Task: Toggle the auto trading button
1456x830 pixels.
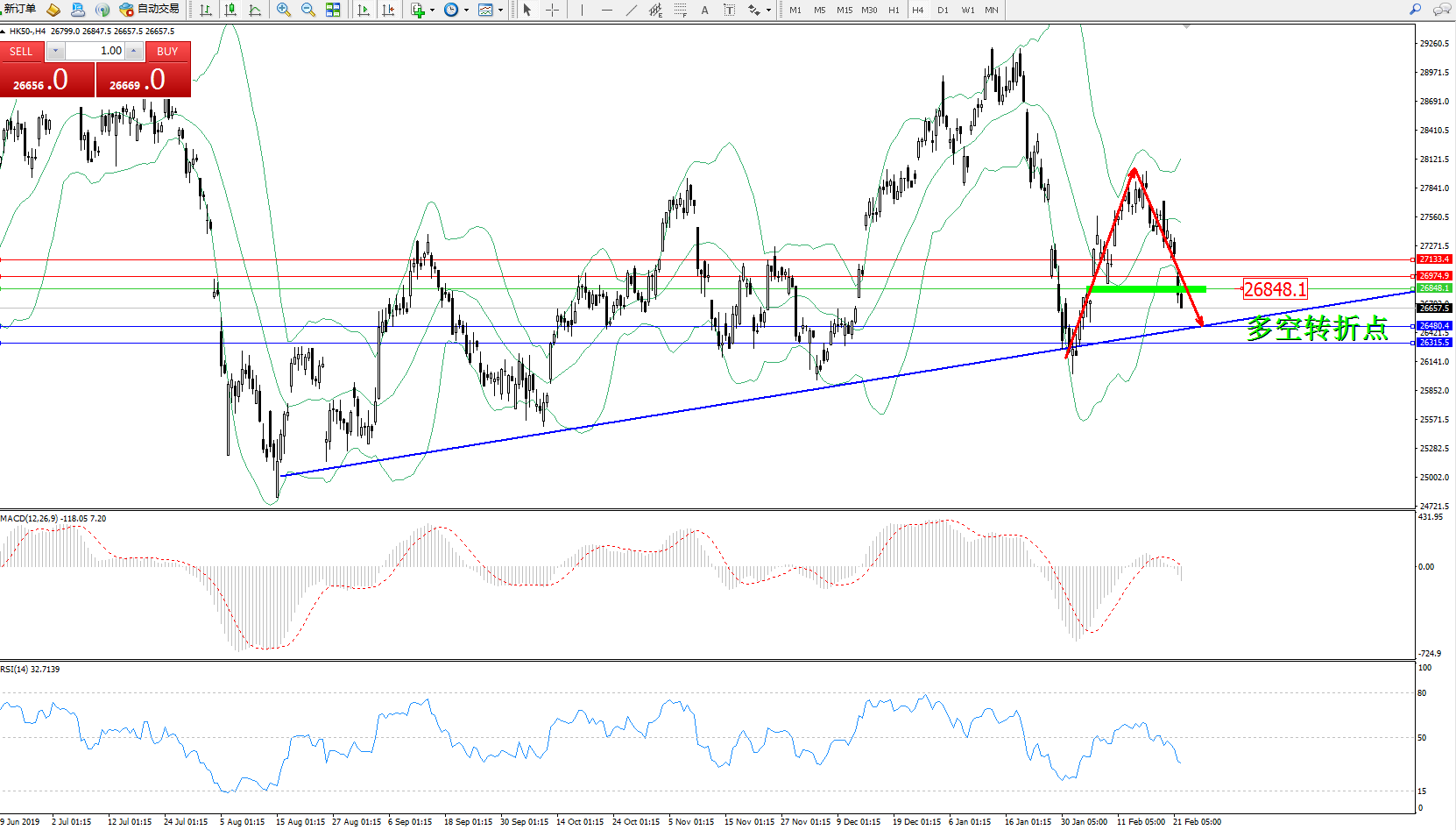Action: pyautogui.click(x=150, y=10)
